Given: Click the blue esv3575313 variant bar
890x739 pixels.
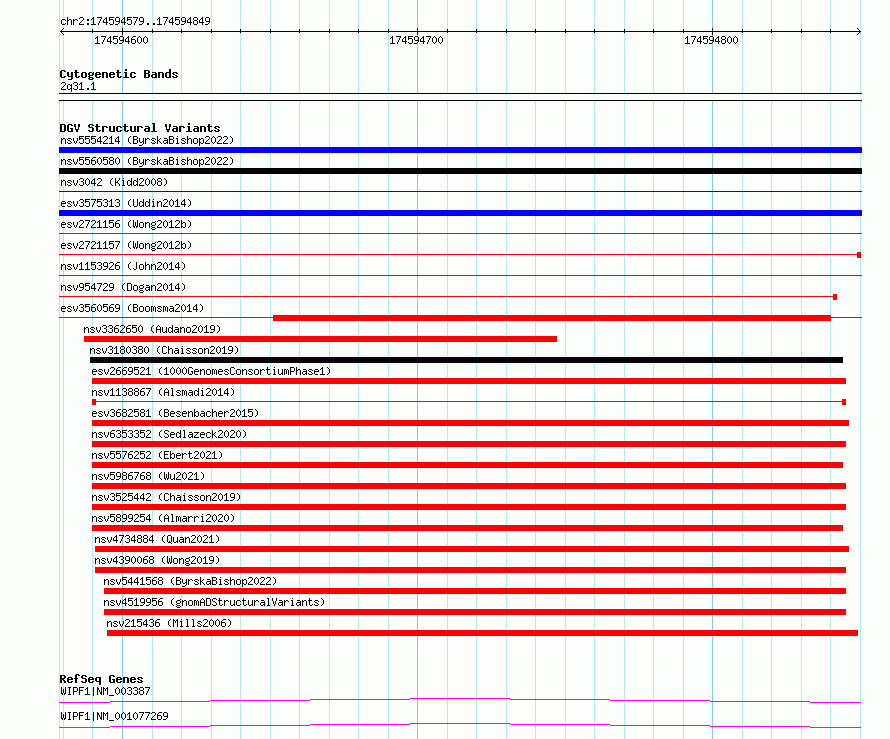Looking at the screenshot, I should (460, 213).
